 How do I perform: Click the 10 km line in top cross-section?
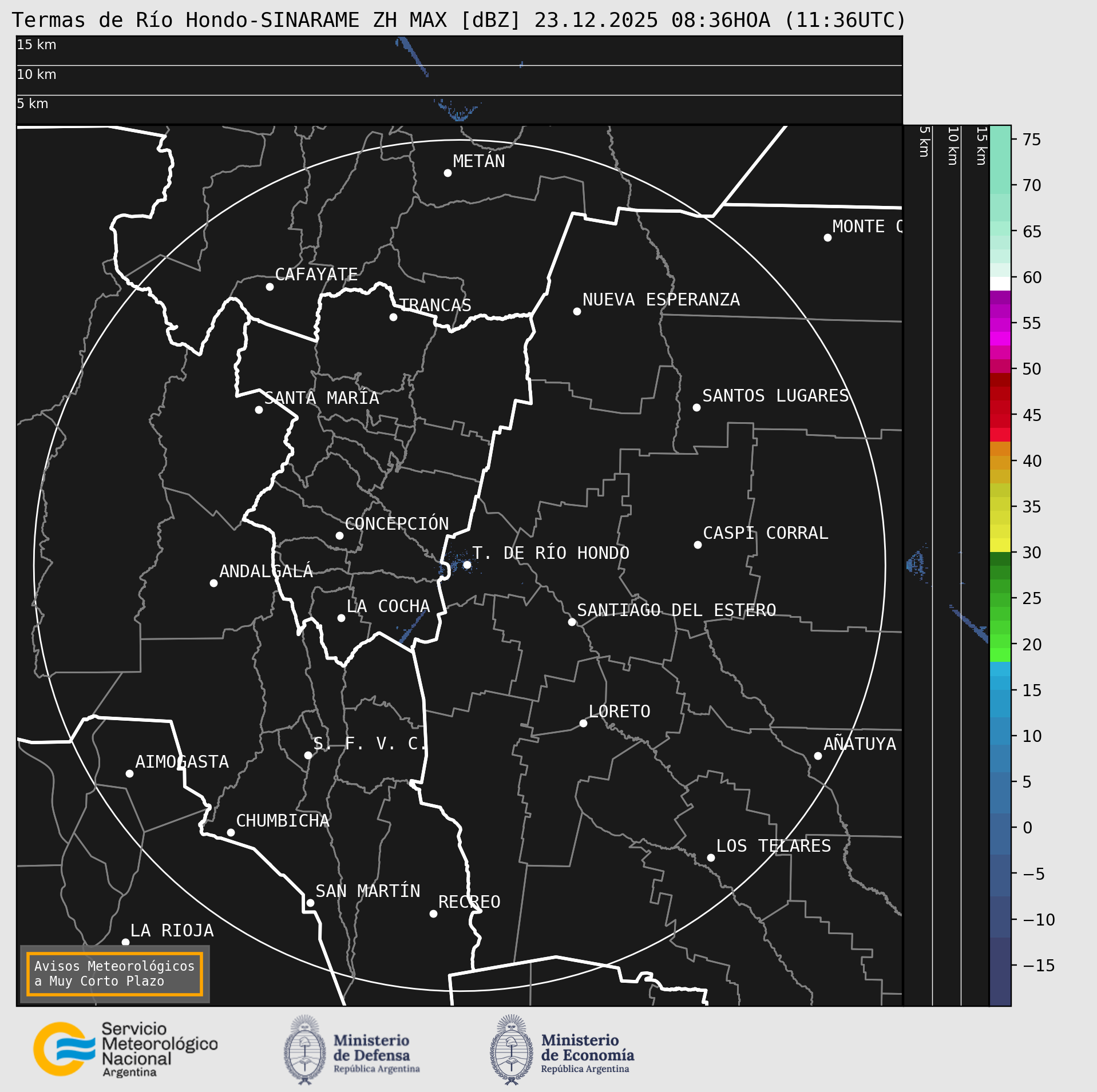pyautogui.click(x=458, y=66)
